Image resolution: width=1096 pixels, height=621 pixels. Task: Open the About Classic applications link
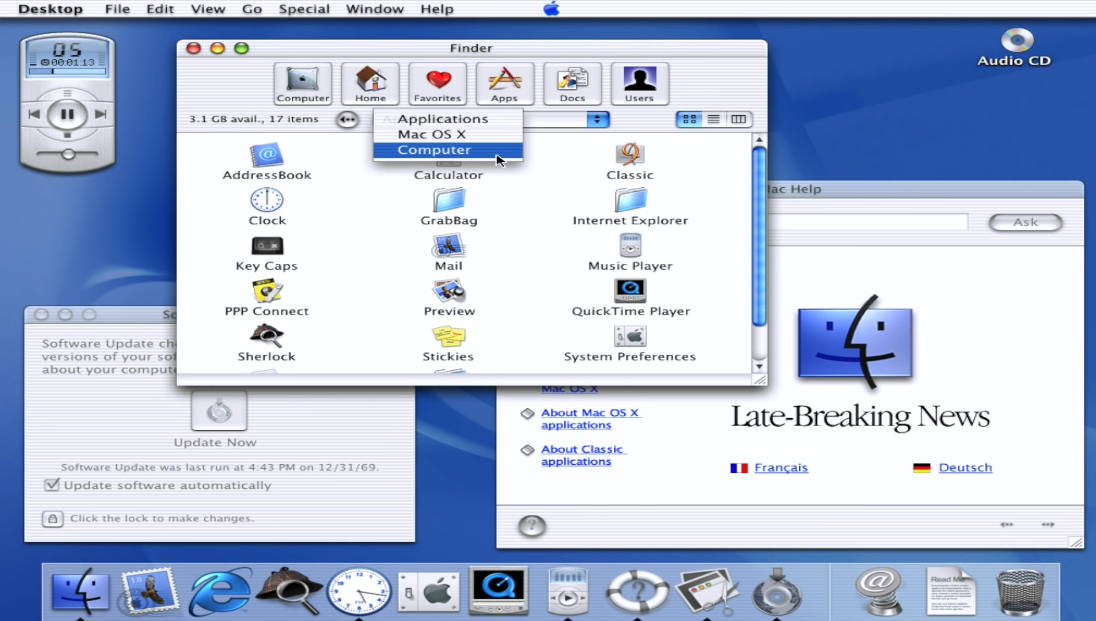point(582,455)
